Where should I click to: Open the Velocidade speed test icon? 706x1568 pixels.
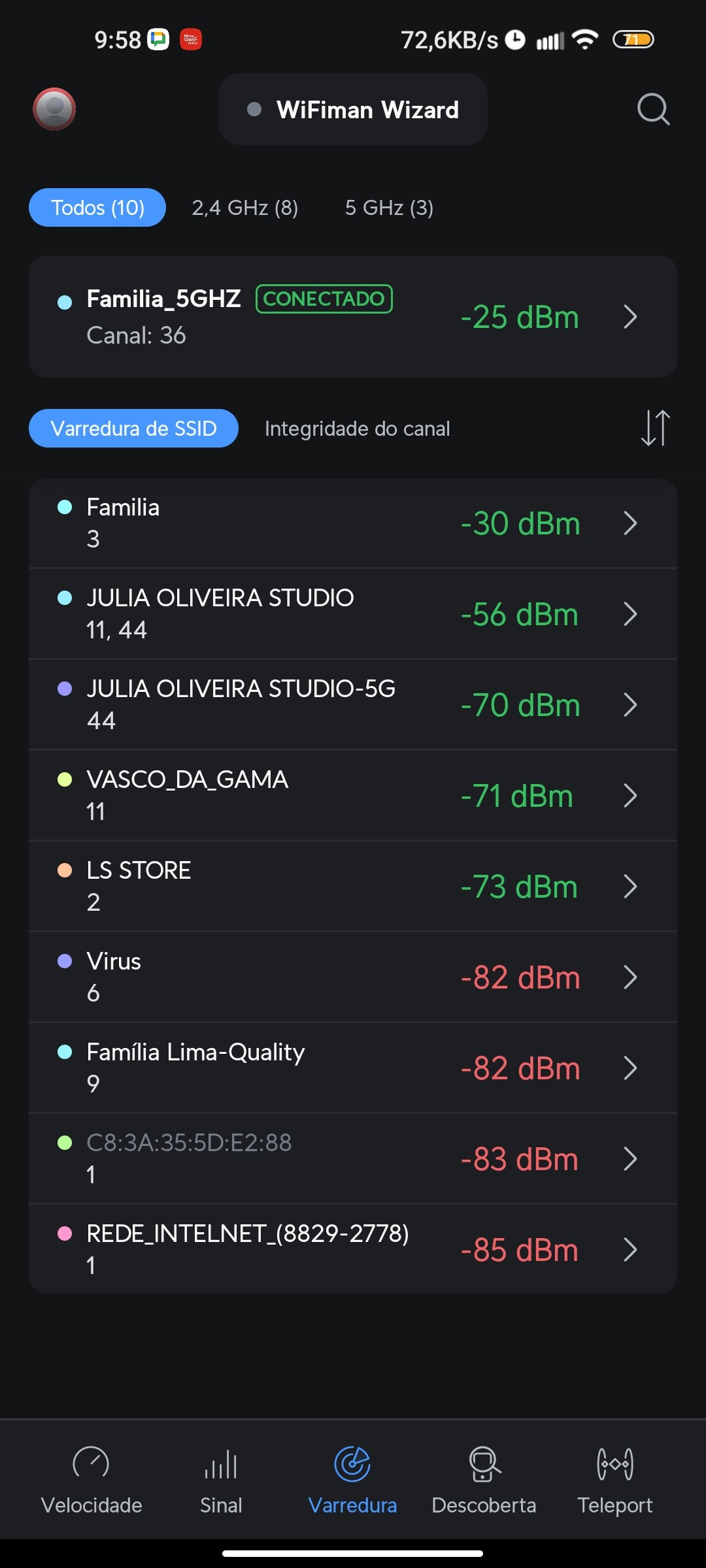point(91,1463)
